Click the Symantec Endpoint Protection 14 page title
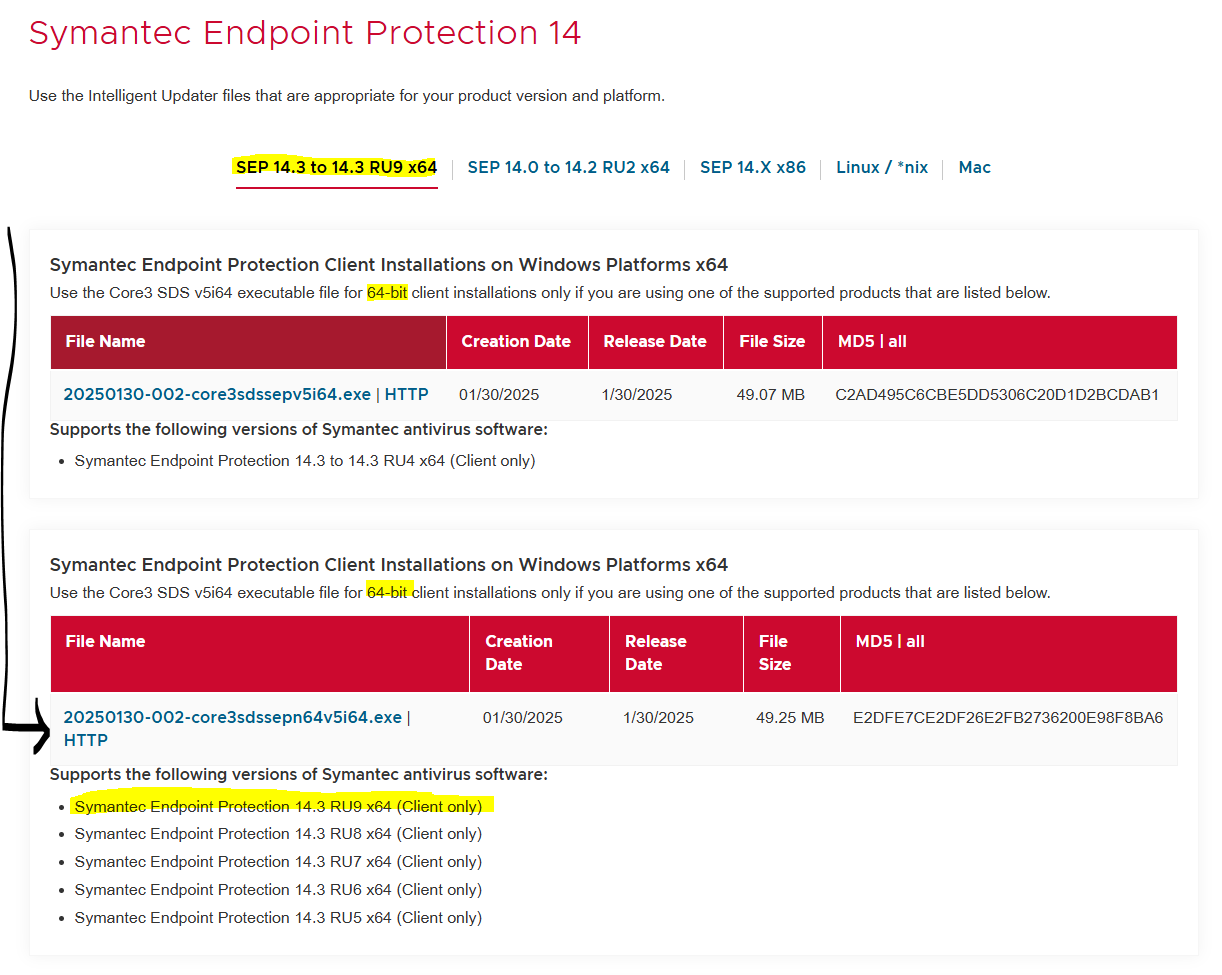The width and height of the screenshot is (1222, 975). click(x=305, y=33)
